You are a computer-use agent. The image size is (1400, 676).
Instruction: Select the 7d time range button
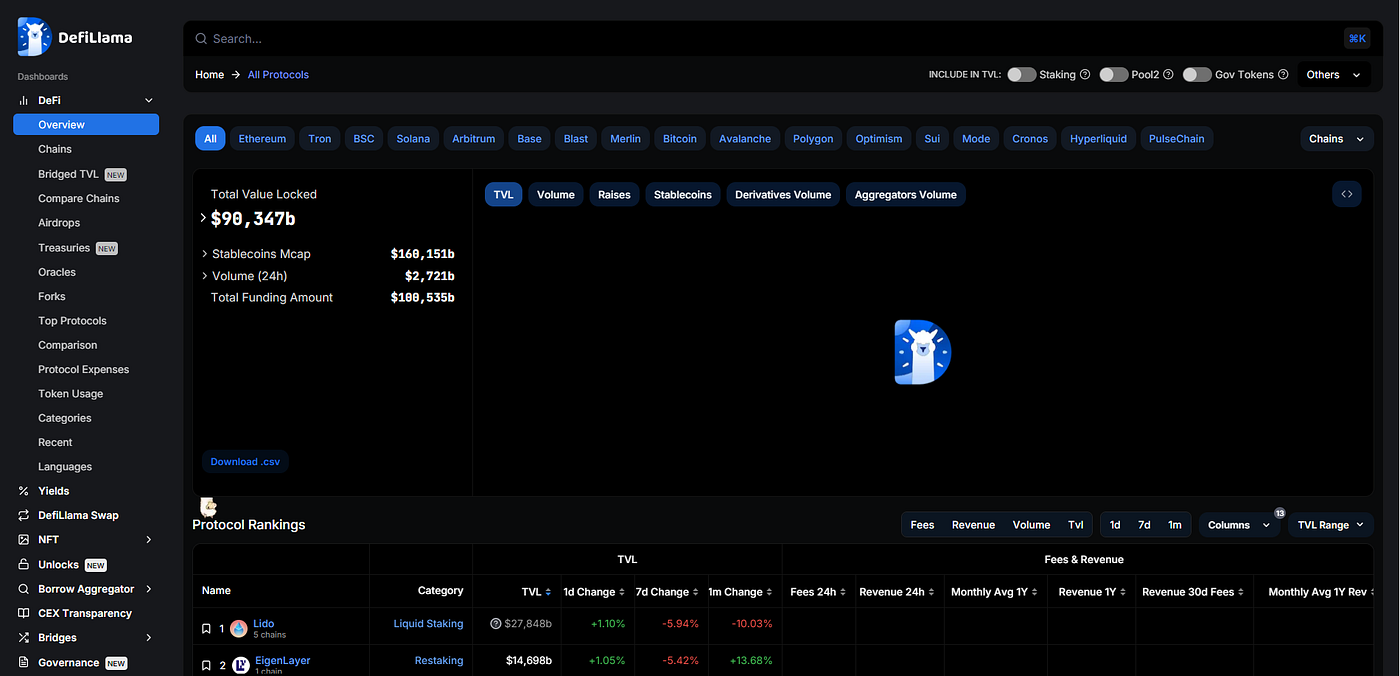[x=1144, y=525]
